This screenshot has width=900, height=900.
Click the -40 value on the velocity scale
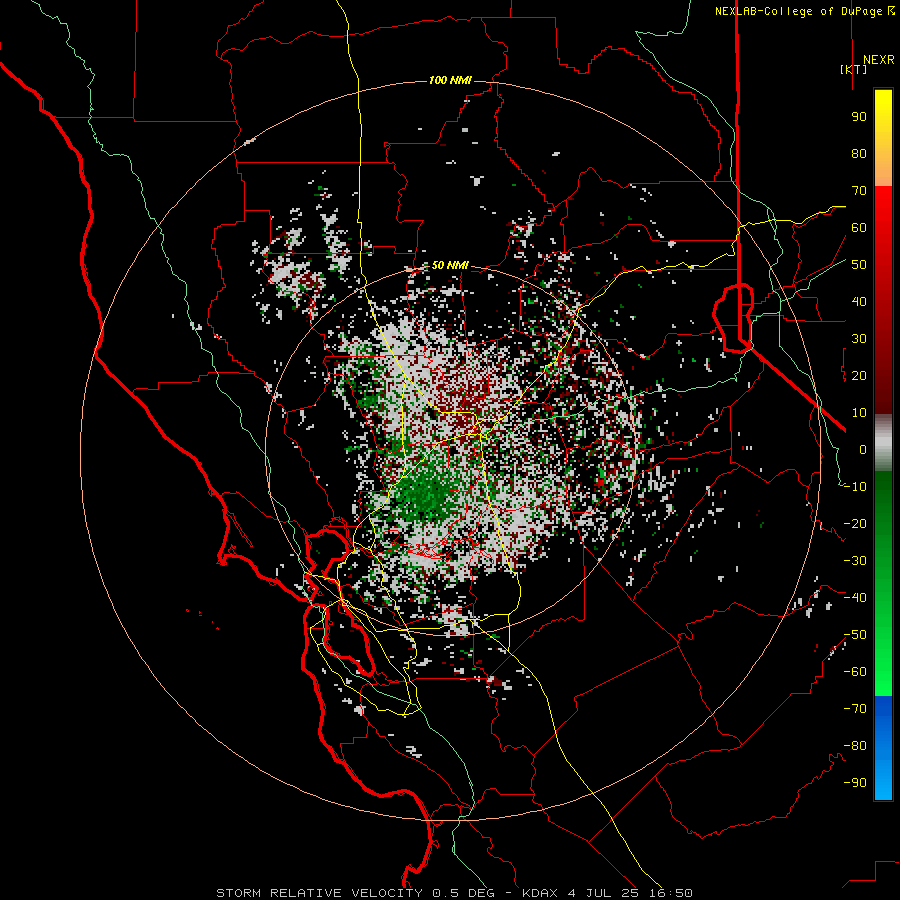pyautogui.click(x=855, y=598)
